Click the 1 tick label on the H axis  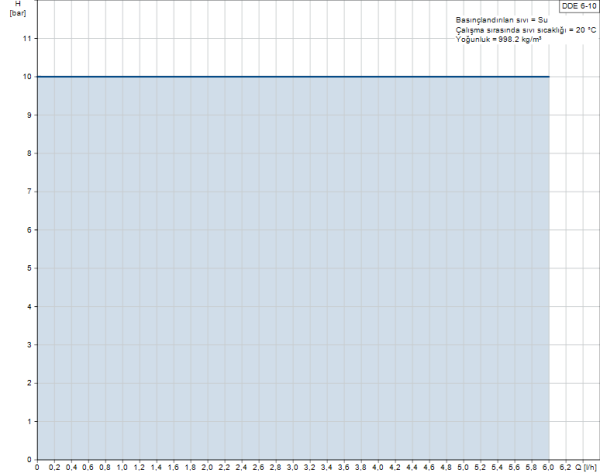click(30, 421)
